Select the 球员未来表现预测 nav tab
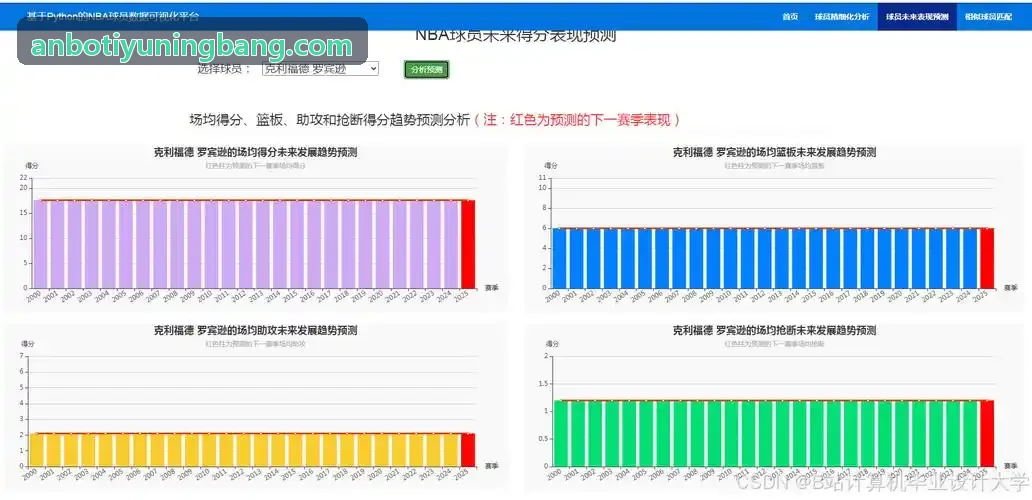 pos(916,16)
